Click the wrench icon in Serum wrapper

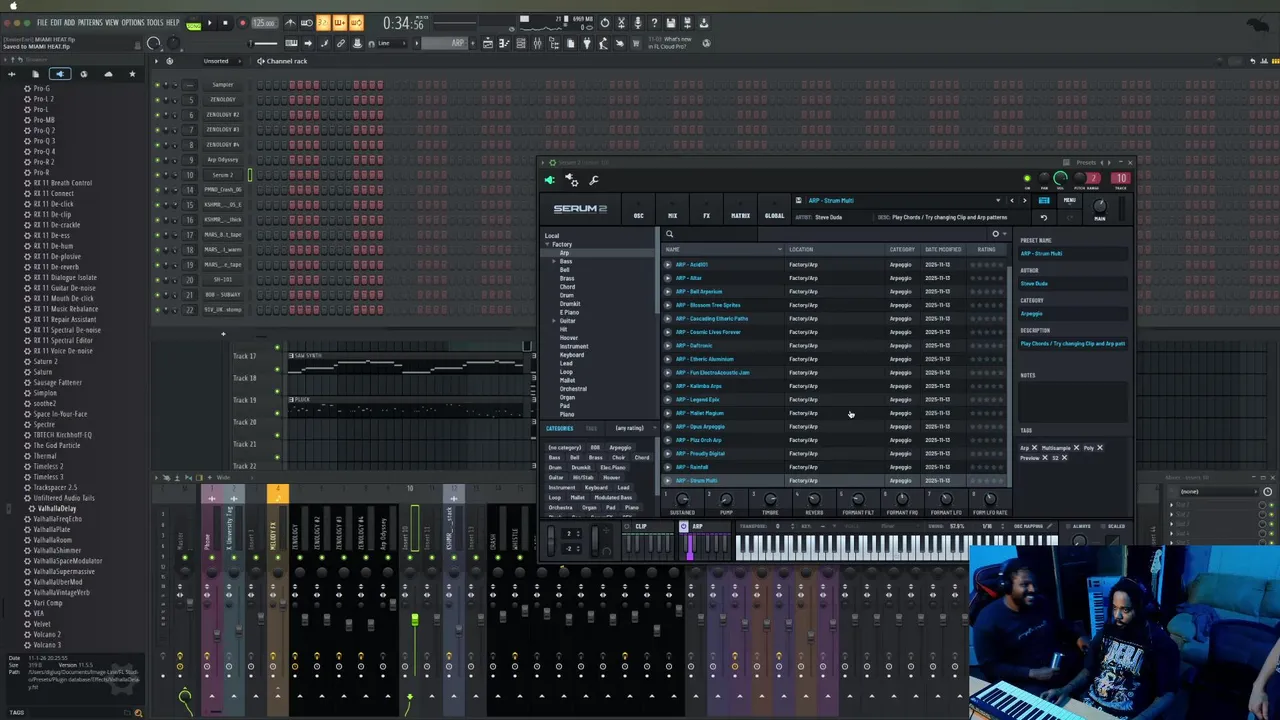coord(594,180)
